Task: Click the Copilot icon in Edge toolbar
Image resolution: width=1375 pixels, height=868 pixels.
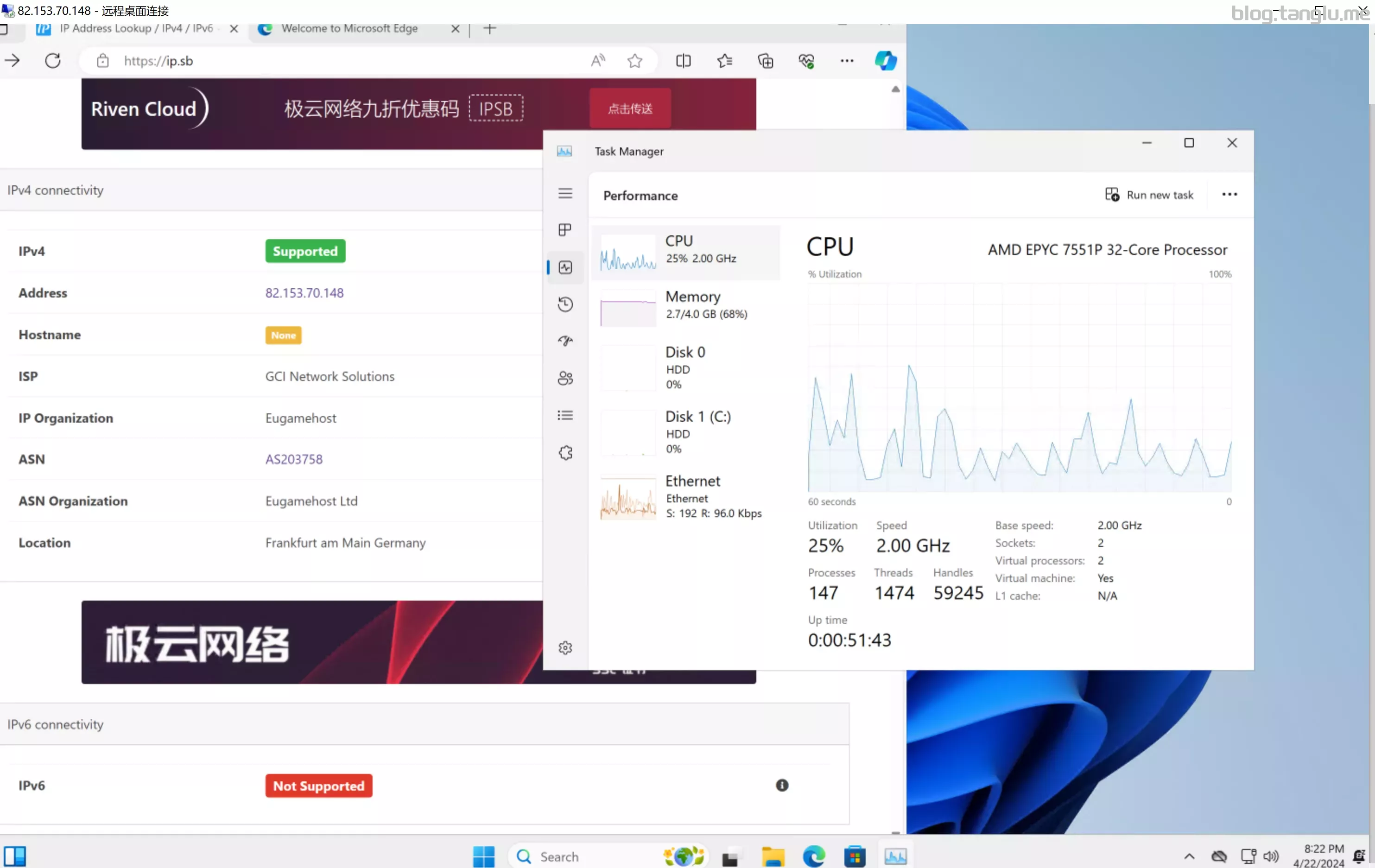Action: 885,61
